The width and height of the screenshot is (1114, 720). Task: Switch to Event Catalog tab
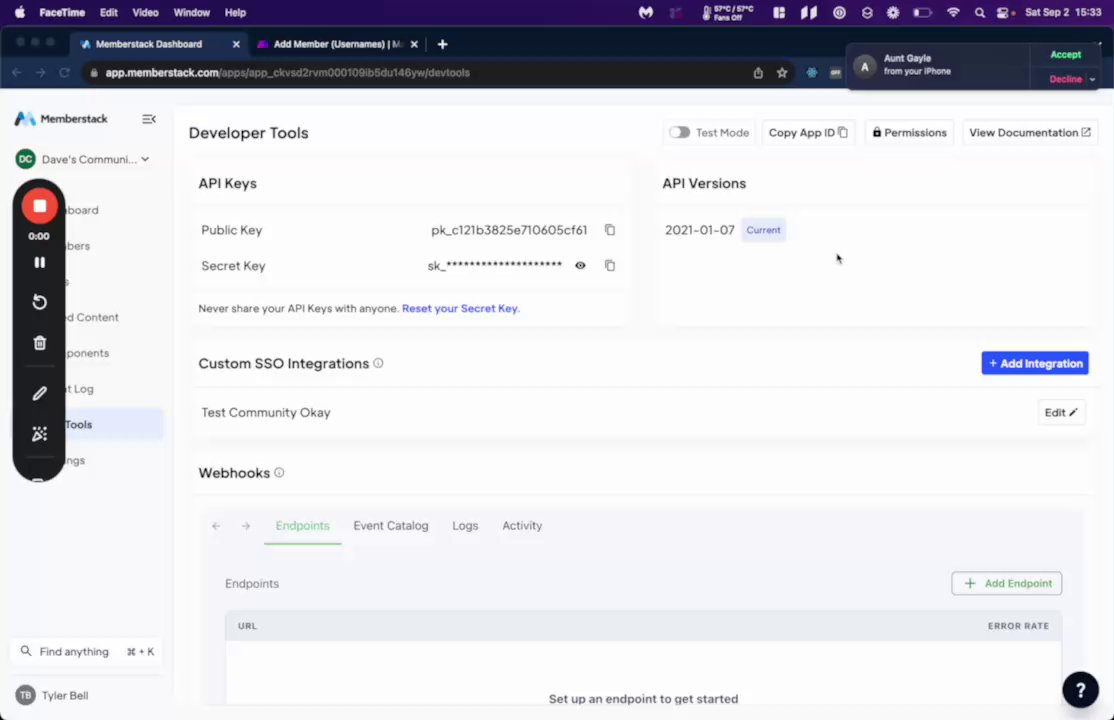[391, 526]
